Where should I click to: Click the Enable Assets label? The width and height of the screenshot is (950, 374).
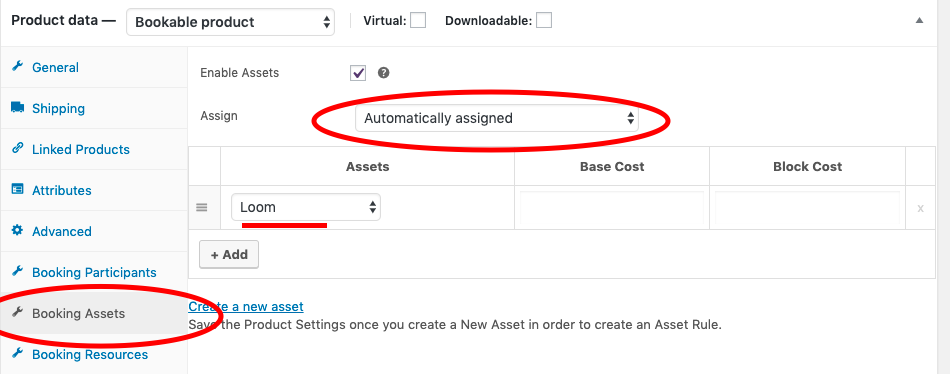click(239, 73)
